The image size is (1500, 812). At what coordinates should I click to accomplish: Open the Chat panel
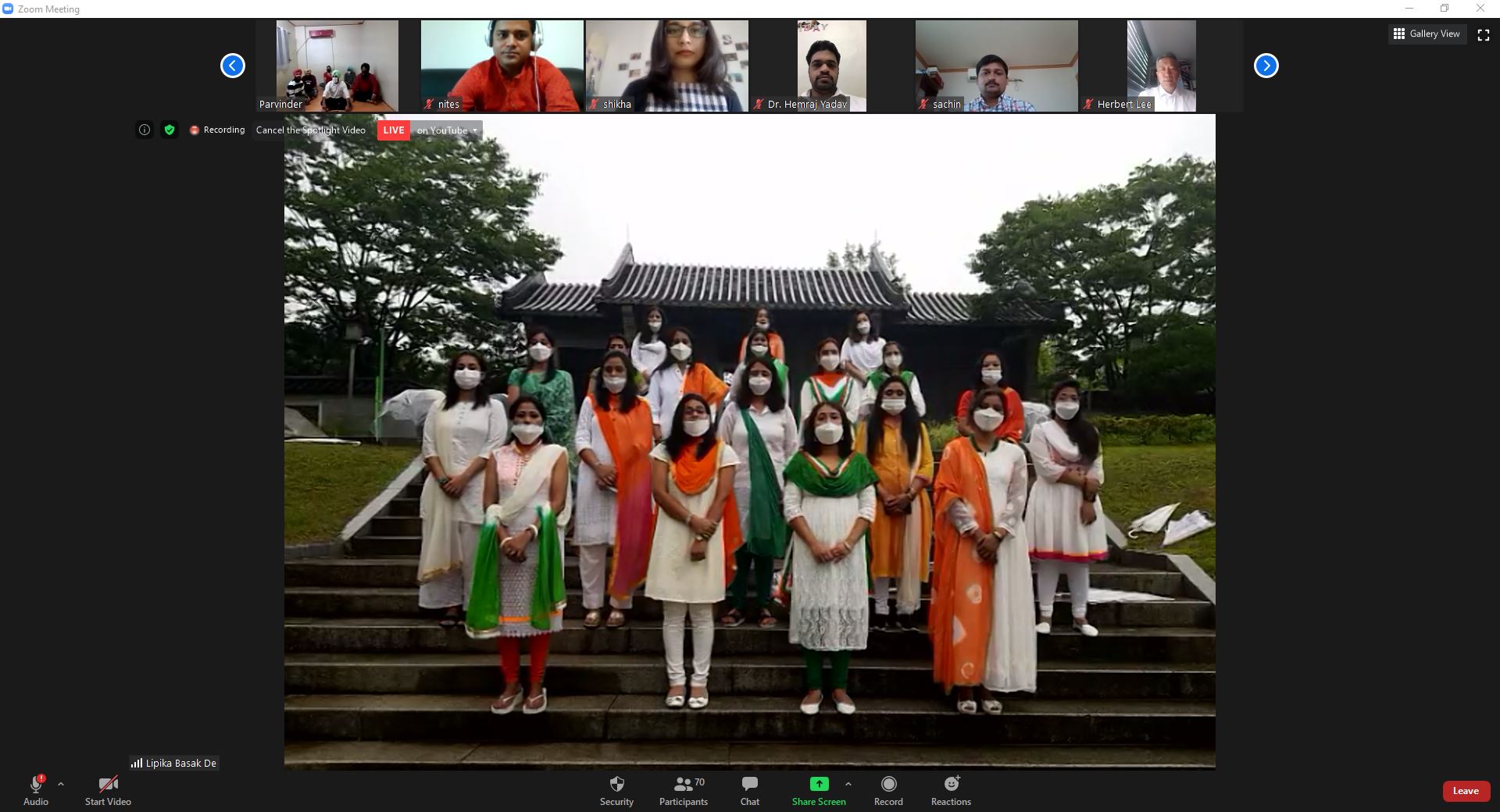tap(749, 790)
